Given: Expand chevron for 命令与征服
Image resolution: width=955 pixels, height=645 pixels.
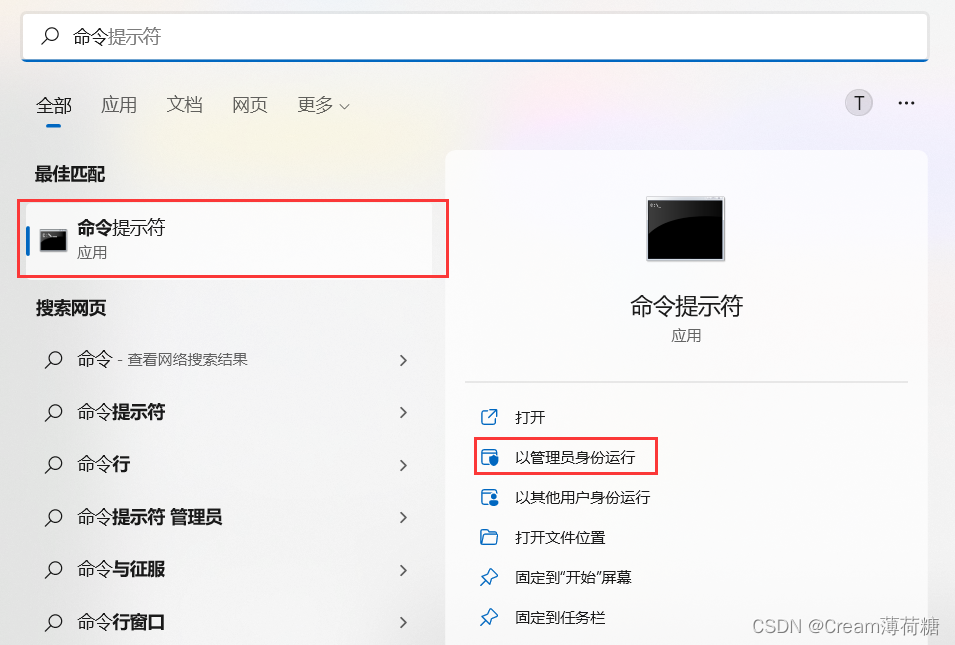Looking at the screenshot, I should [403, 570].
